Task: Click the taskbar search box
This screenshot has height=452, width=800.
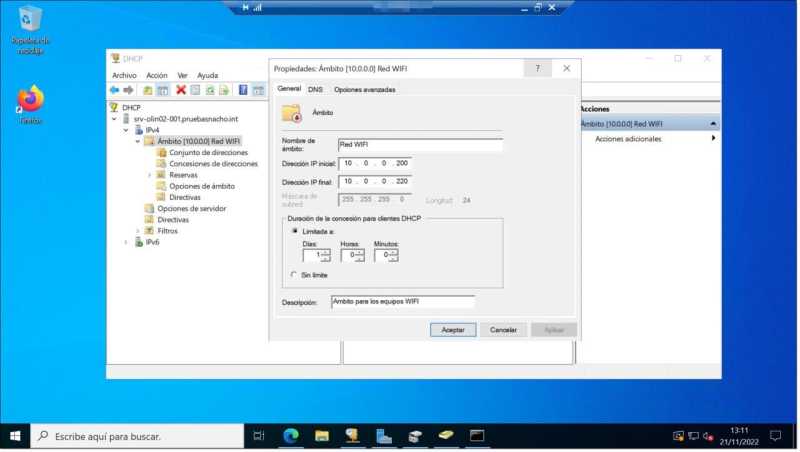Action: [138, 436]
